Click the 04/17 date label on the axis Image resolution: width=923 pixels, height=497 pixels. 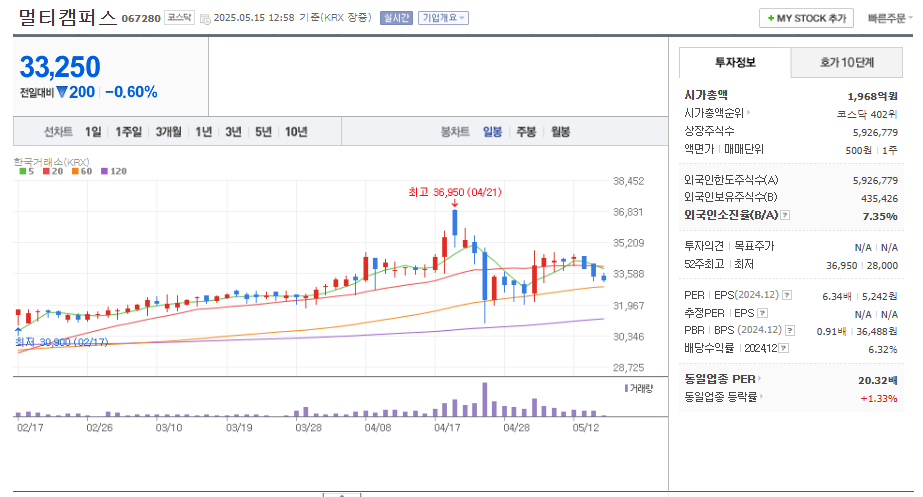pos(447,428)
